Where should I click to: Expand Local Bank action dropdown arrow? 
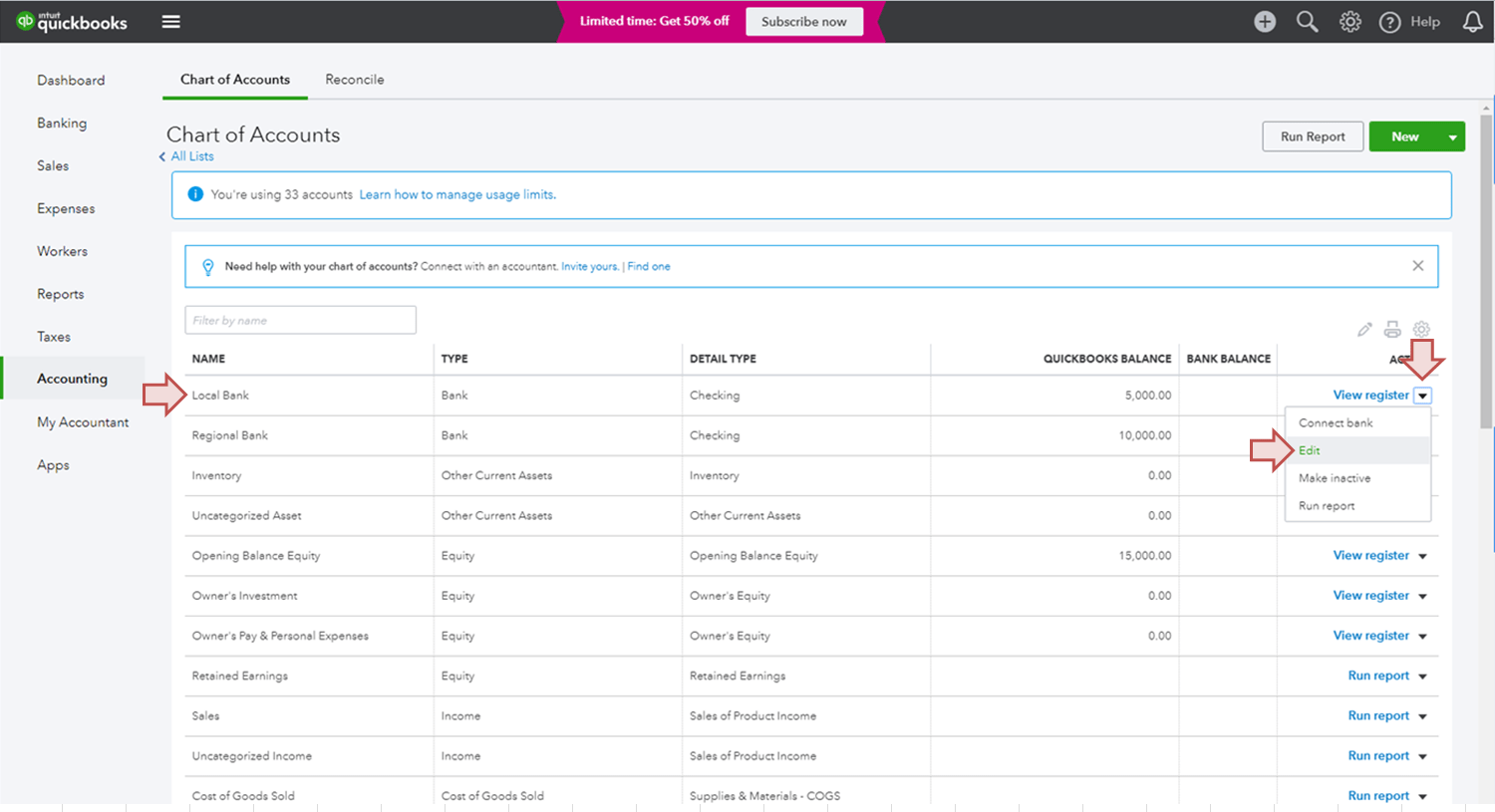[1422, 396]
